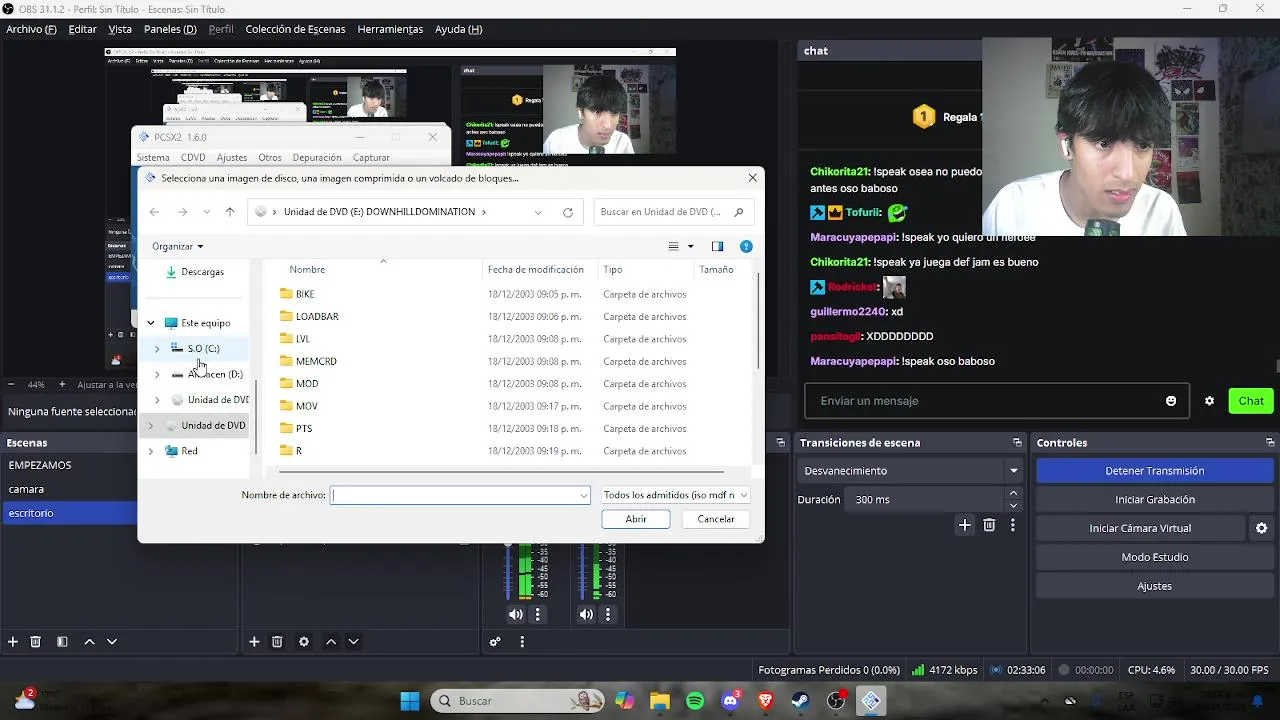Open the Windows Start menu
Viewport: 1280px width, 720px height.
[x=410, y=701]
